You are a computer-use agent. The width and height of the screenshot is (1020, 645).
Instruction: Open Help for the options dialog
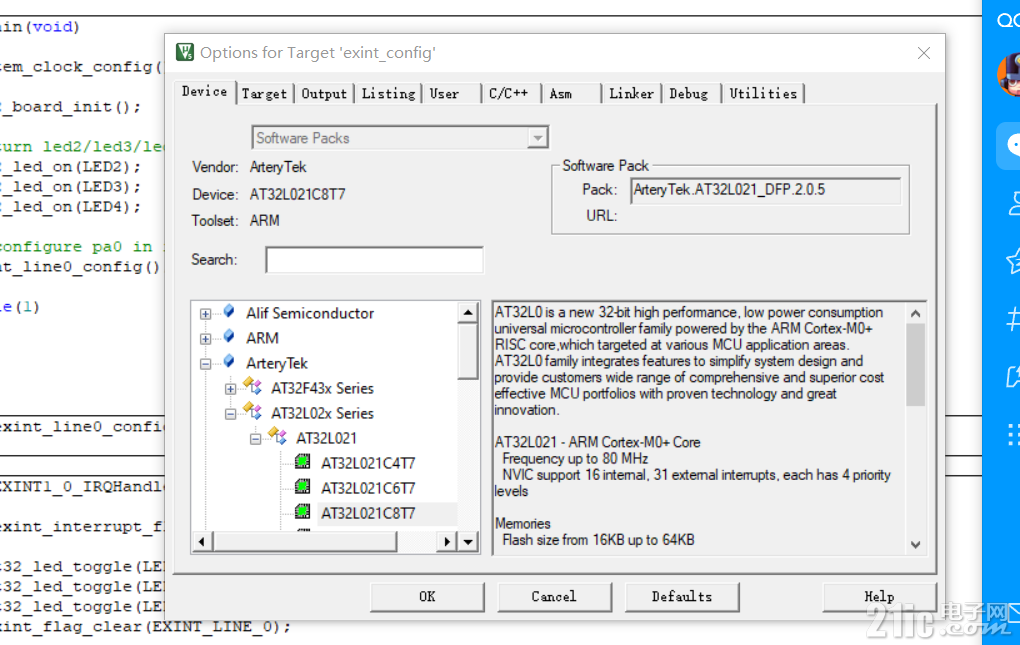pos(879,596)
